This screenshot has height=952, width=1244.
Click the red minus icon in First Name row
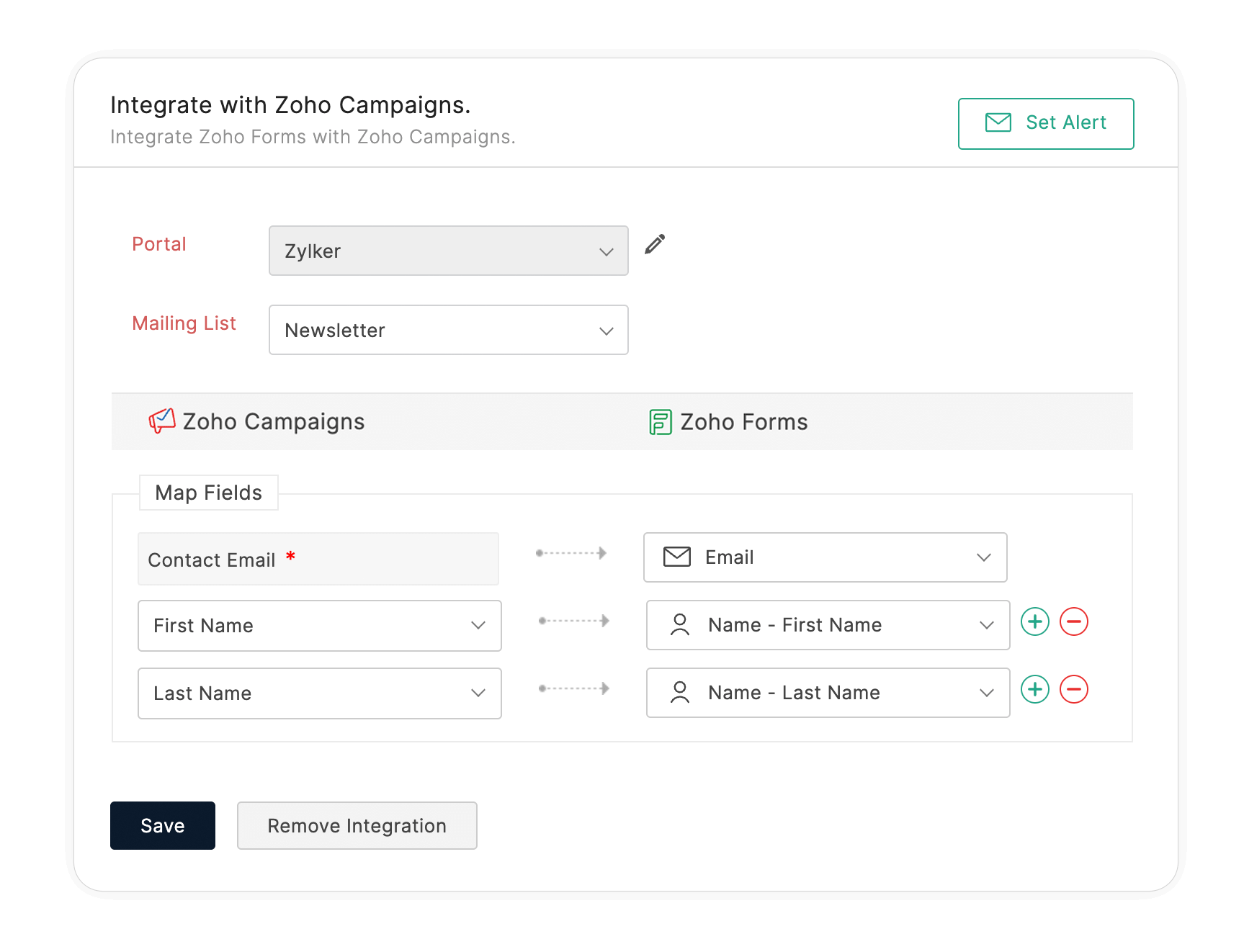(1073, 621)
